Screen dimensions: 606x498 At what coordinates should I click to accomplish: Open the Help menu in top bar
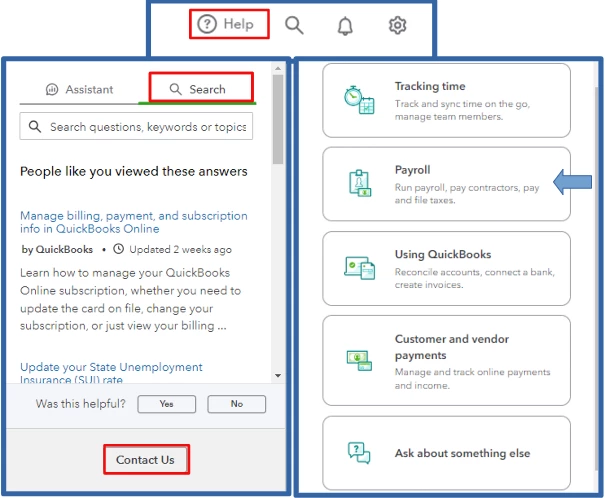coord(226,24)
